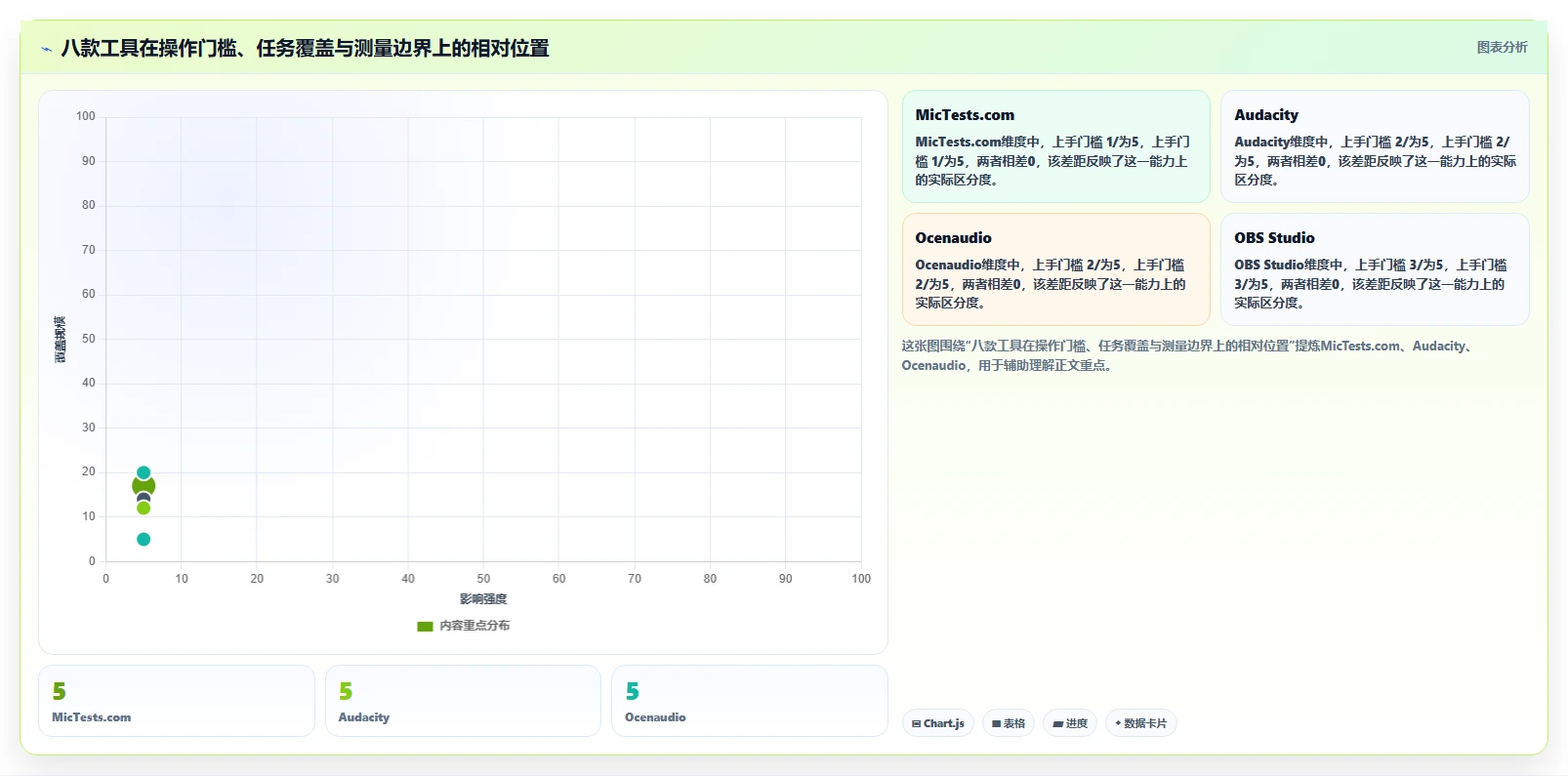Screen dimensions: 1568x776
Task: Click the x-axis title 影响强度
Action: (x=483, y=599)
